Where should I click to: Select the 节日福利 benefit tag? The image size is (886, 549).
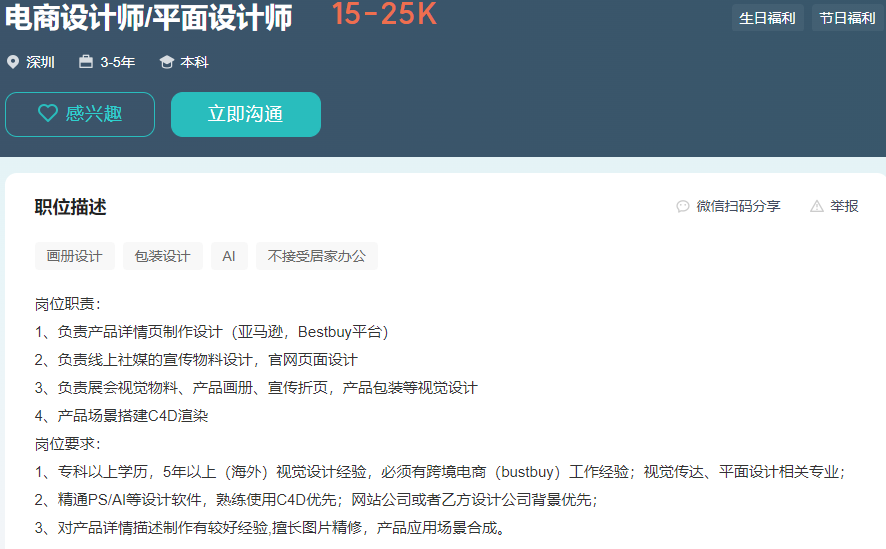tap(848, 18)
